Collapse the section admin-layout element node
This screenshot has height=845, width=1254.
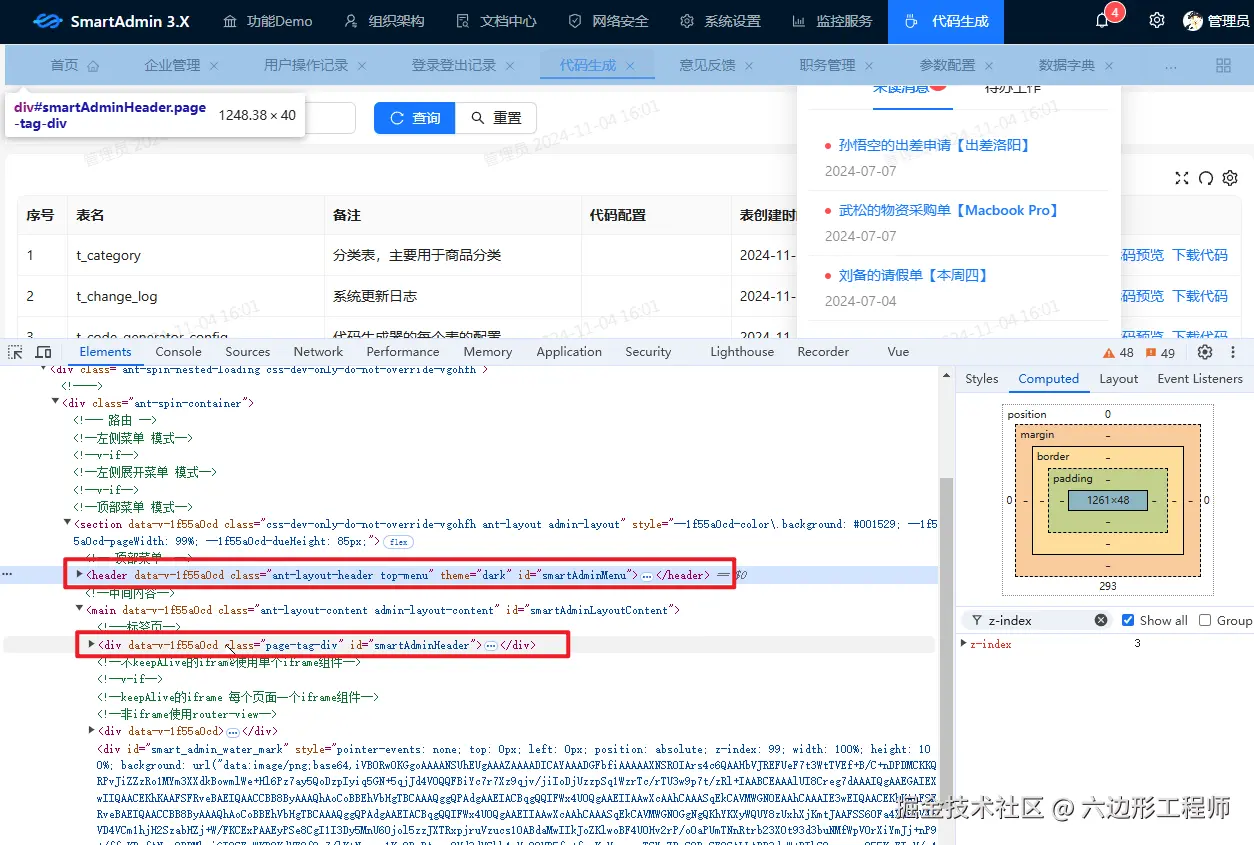68,523
